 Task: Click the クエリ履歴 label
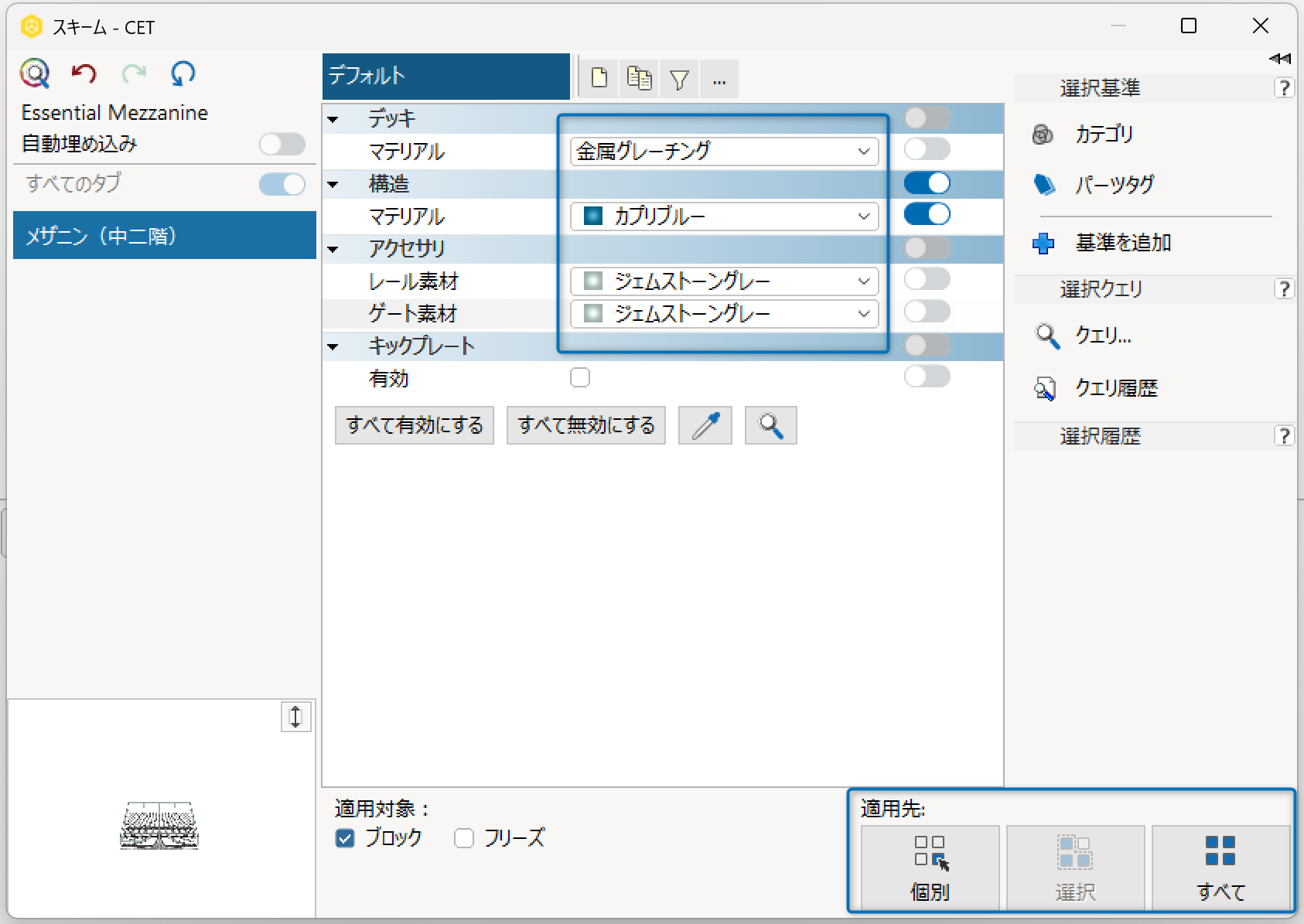(1117, 388)
